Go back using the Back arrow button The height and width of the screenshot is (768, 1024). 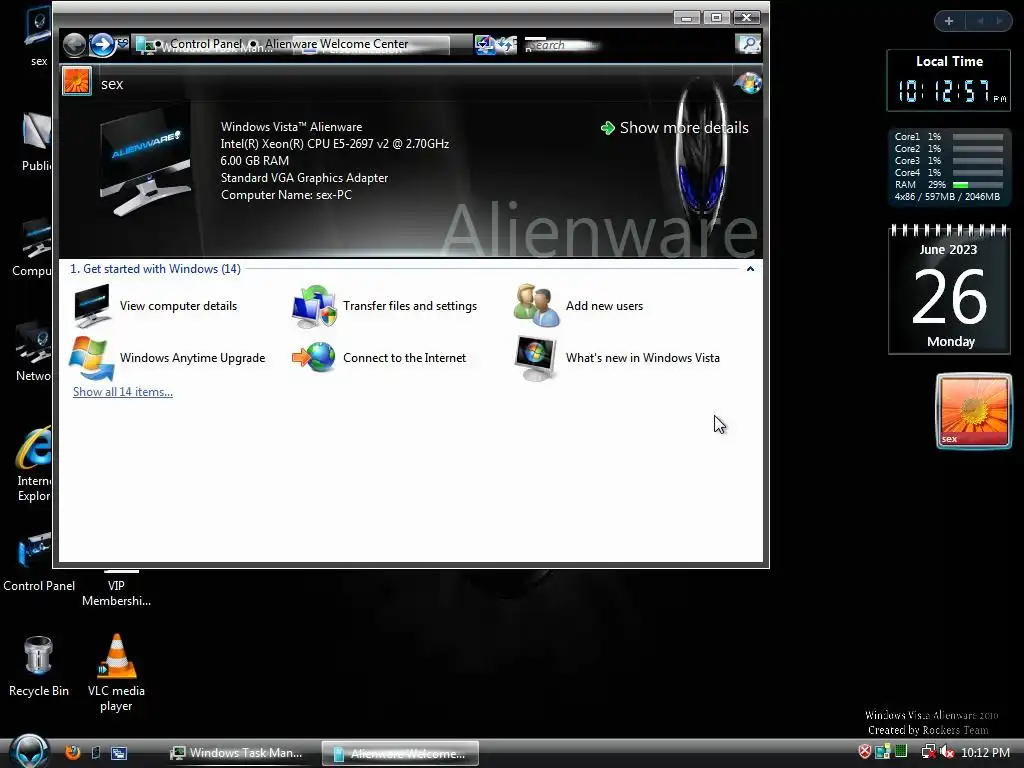coord(75,44)
